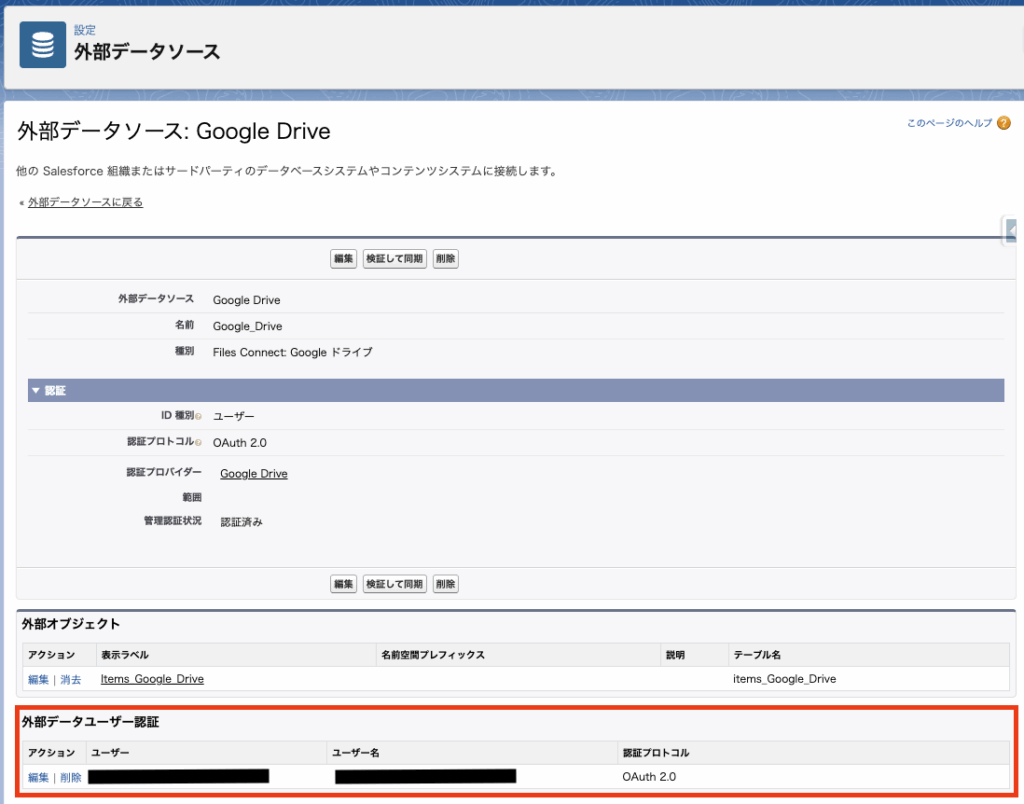Go back via 外部データソースに戻る link

pyautogui.click(x=85, y=202)
